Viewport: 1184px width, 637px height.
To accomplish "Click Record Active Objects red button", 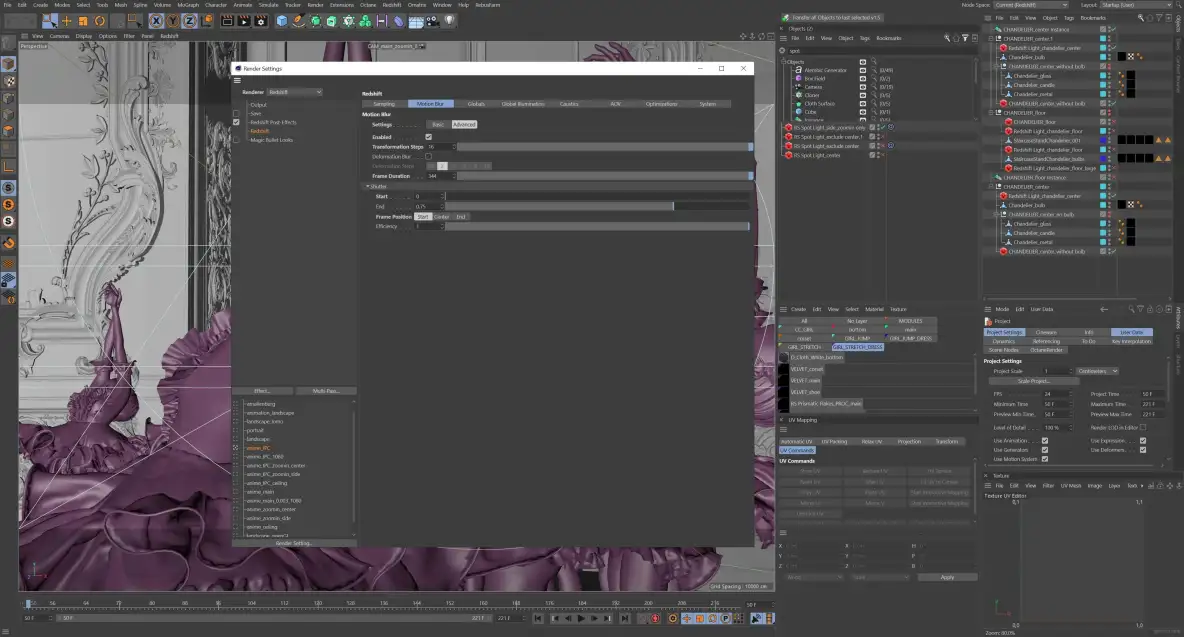I will pyautogui.click(x=655, y=618).
